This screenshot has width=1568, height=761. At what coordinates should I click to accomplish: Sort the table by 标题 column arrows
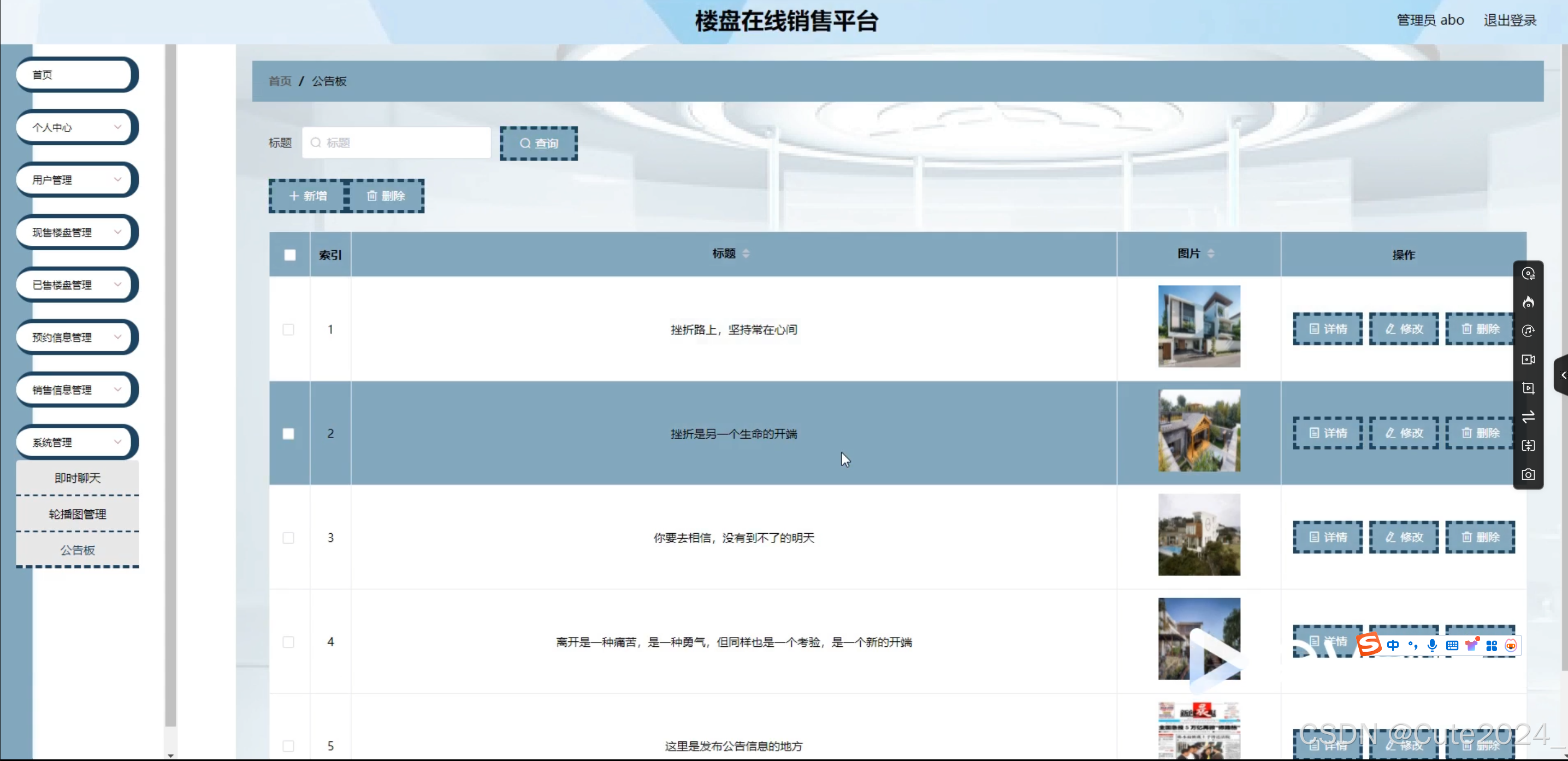[745, 253]
